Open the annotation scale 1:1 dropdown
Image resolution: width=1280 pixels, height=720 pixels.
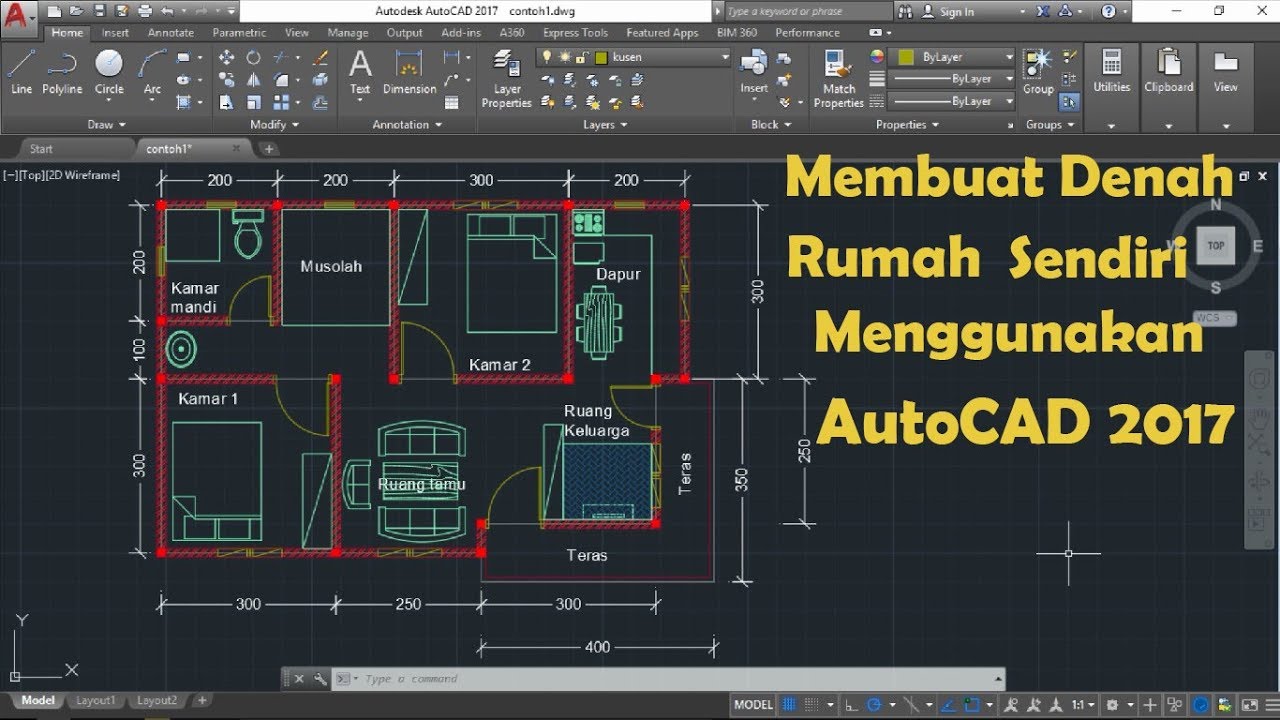pyautogui.click(x=1085, y=705)
